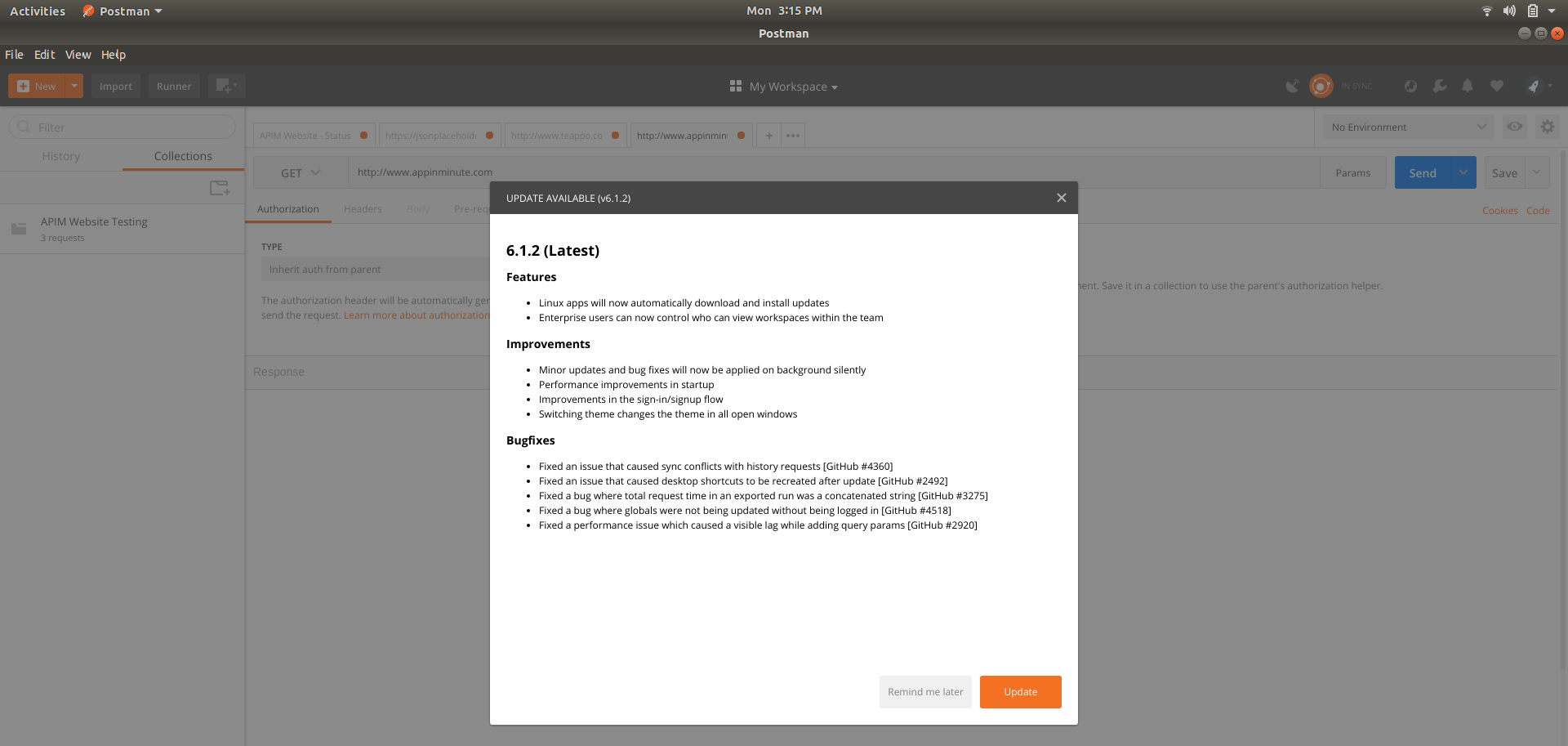Screen dimensions: 1568x746
Task: Open Manage Environments gear icon
Action: point(1548,127)
